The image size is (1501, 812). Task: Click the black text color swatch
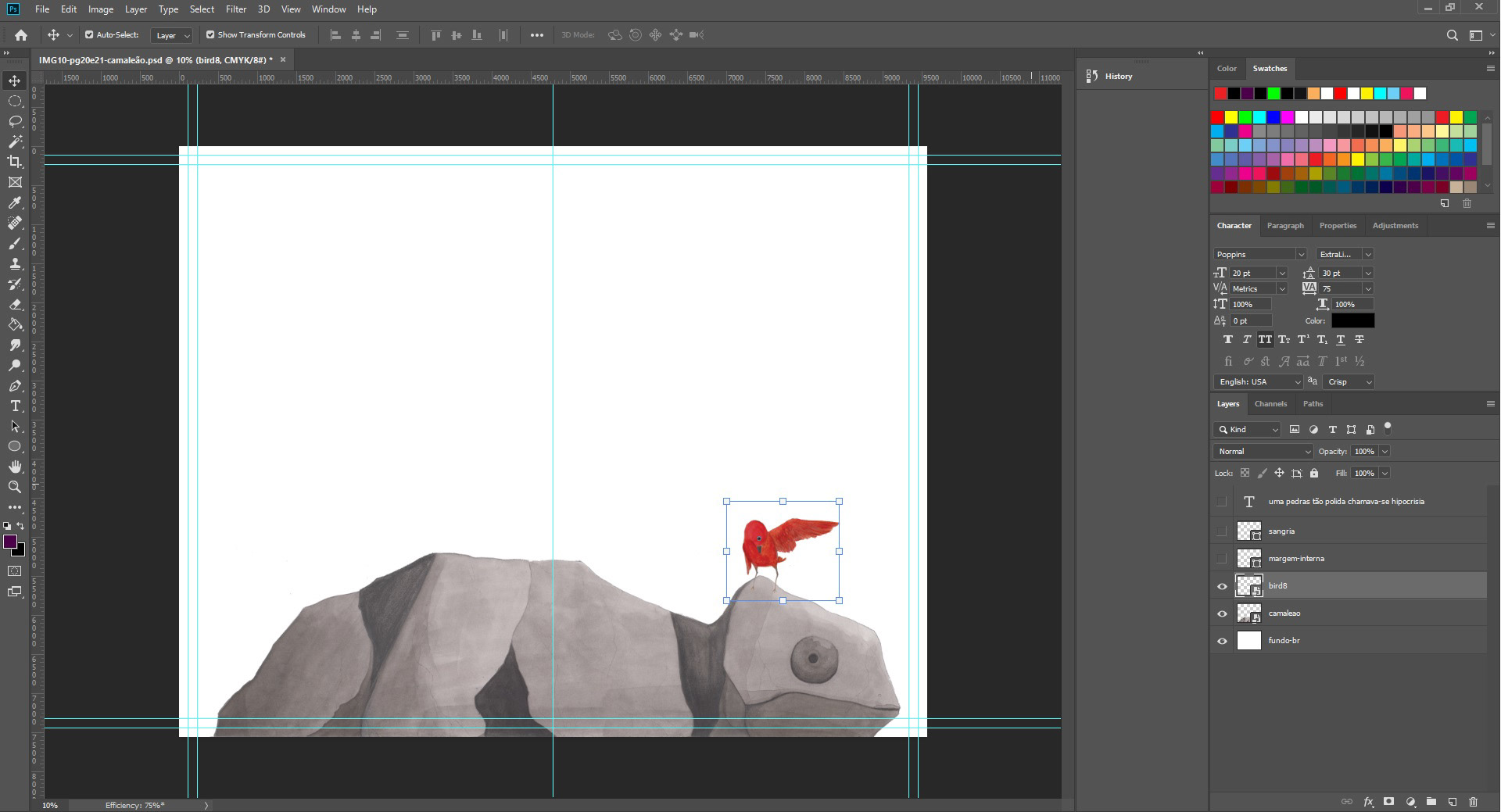[x=1352, y=320]
